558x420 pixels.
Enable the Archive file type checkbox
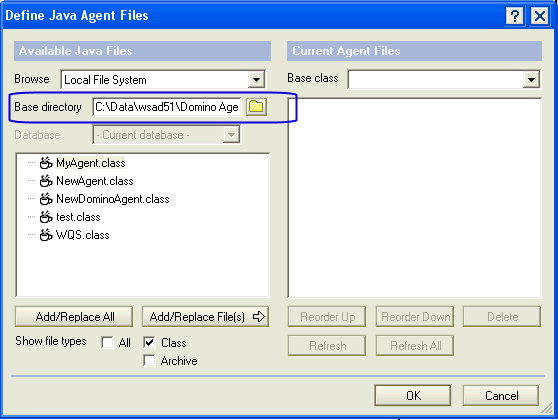tap(149, 360)
